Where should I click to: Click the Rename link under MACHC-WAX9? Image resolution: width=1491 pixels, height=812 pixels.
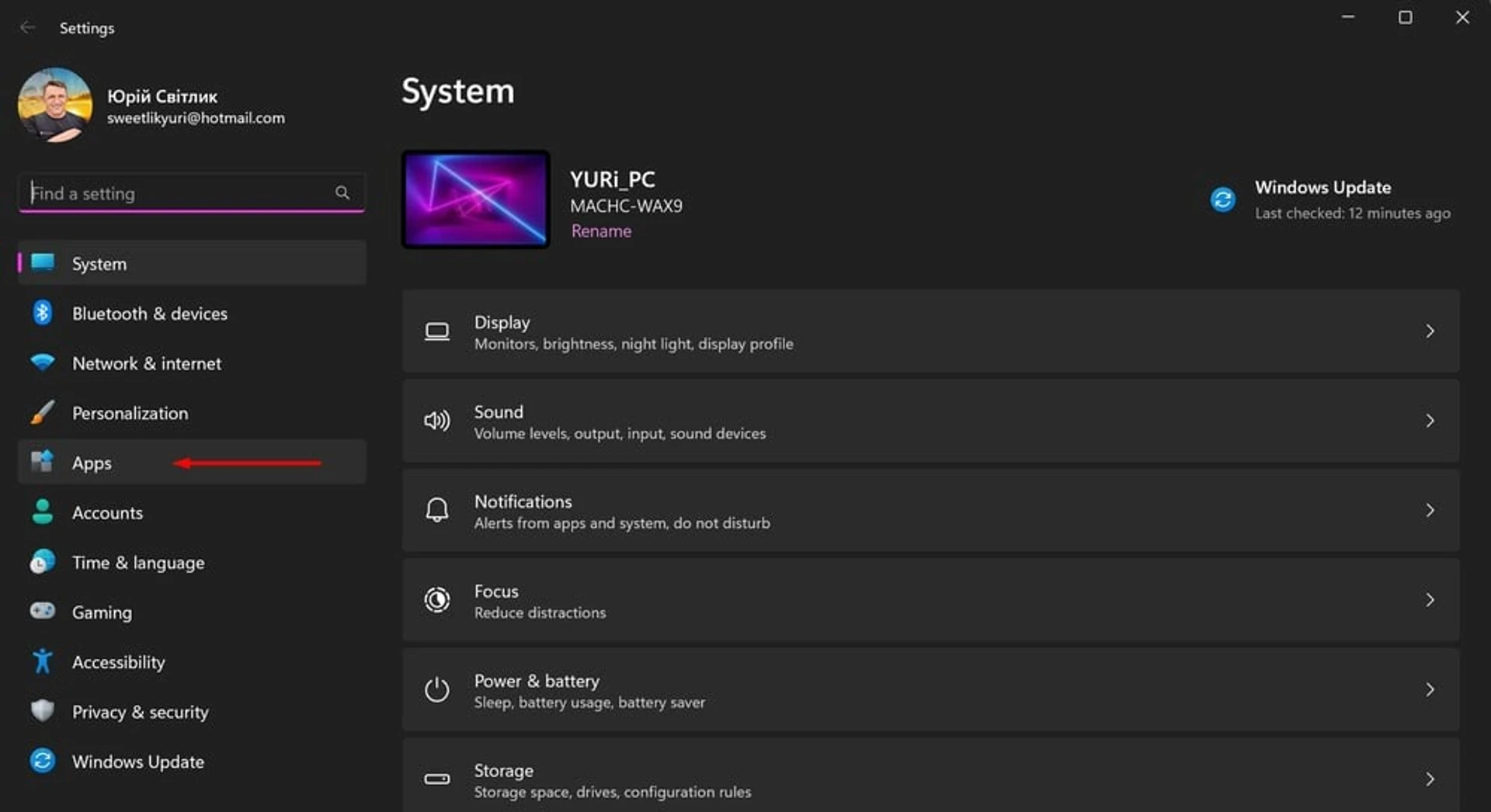pos(601,231)
